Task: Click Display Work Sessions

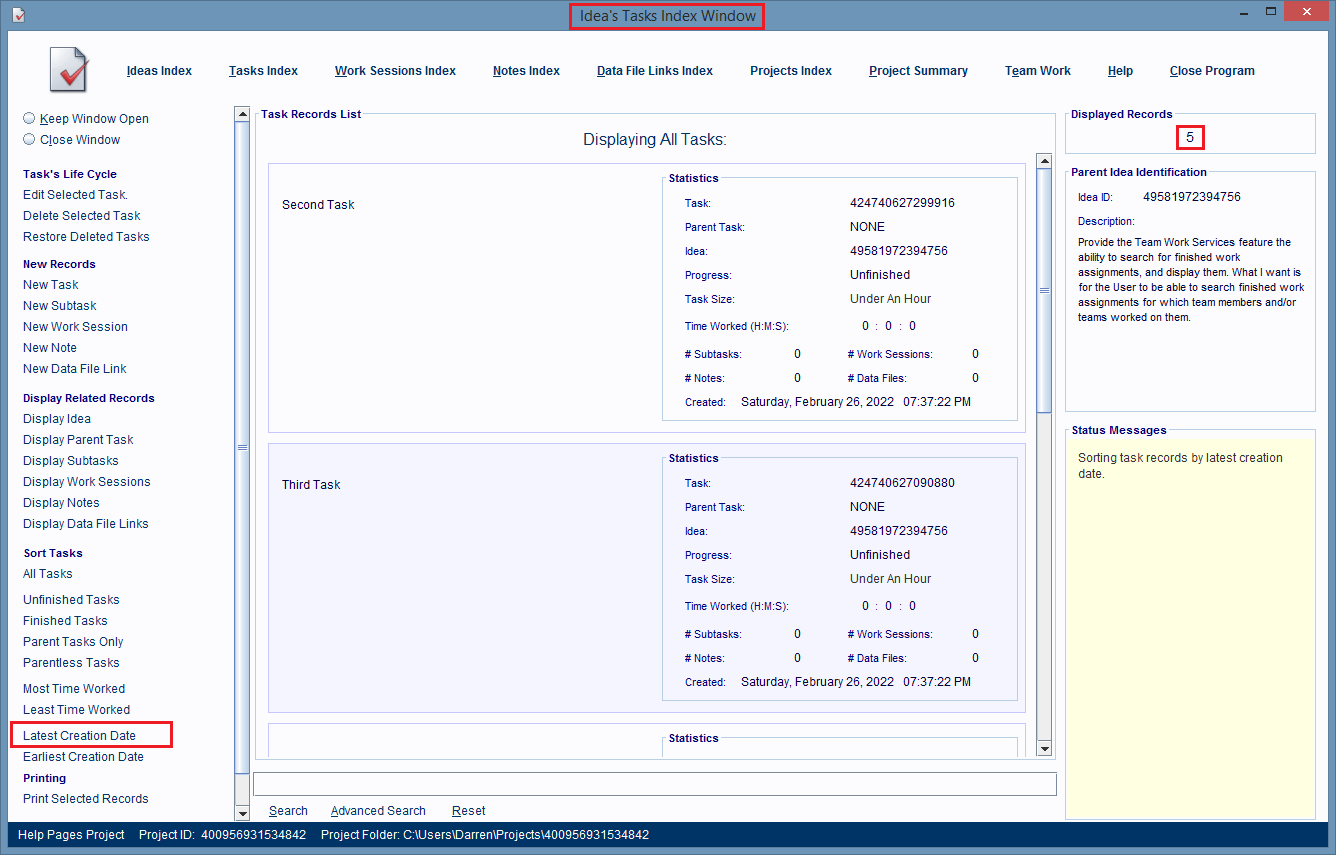Action: click(87, 482)
